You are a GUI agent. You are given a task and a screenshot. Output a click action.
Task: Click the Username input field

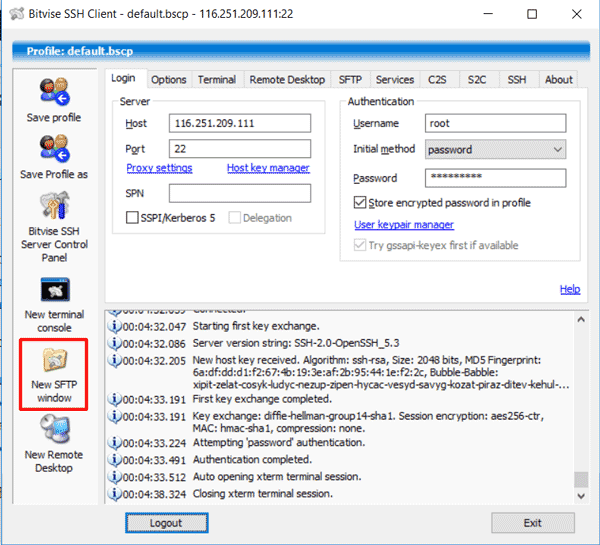pos(495,123)
